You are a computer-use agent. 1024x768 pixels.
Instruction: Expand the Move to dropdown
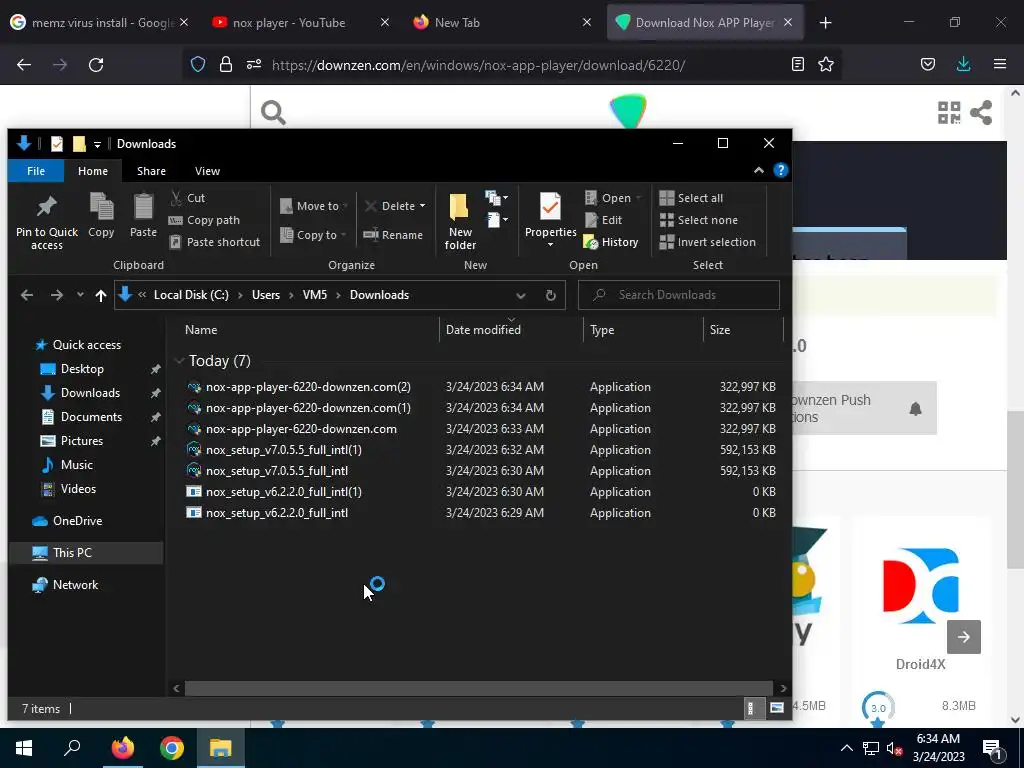(314, 206)
